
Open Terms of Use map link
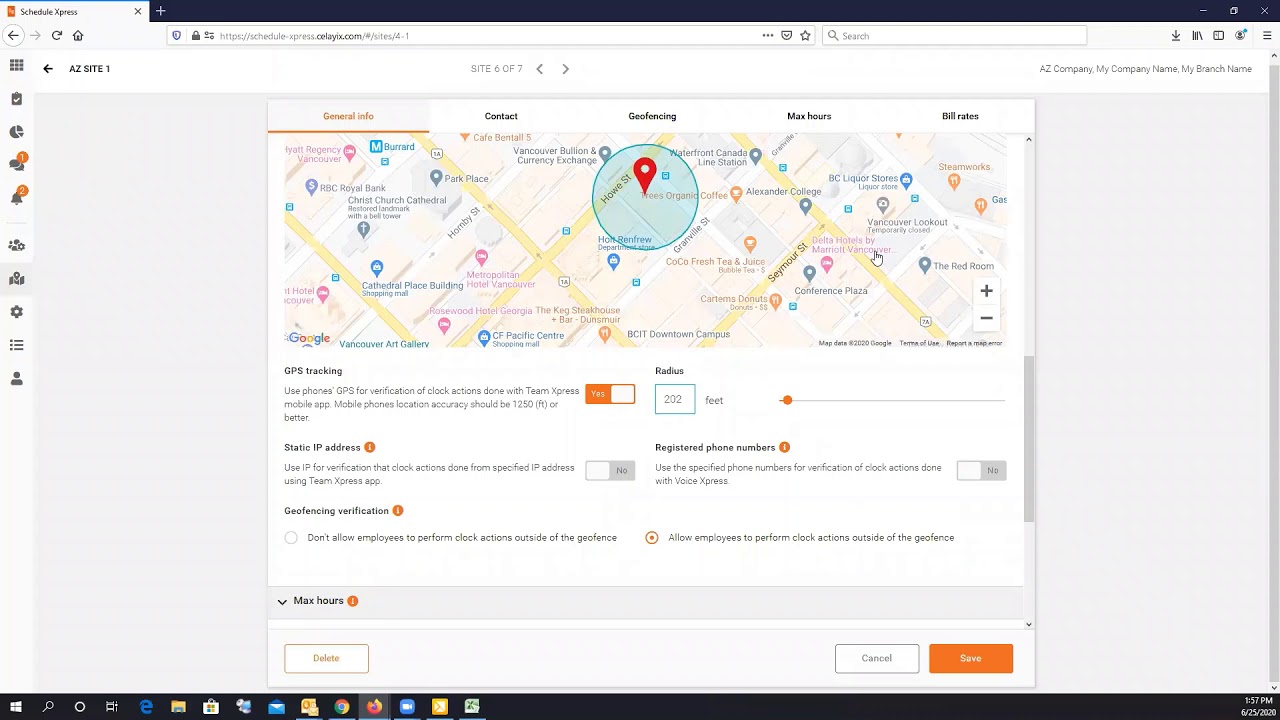click(919, 343)
